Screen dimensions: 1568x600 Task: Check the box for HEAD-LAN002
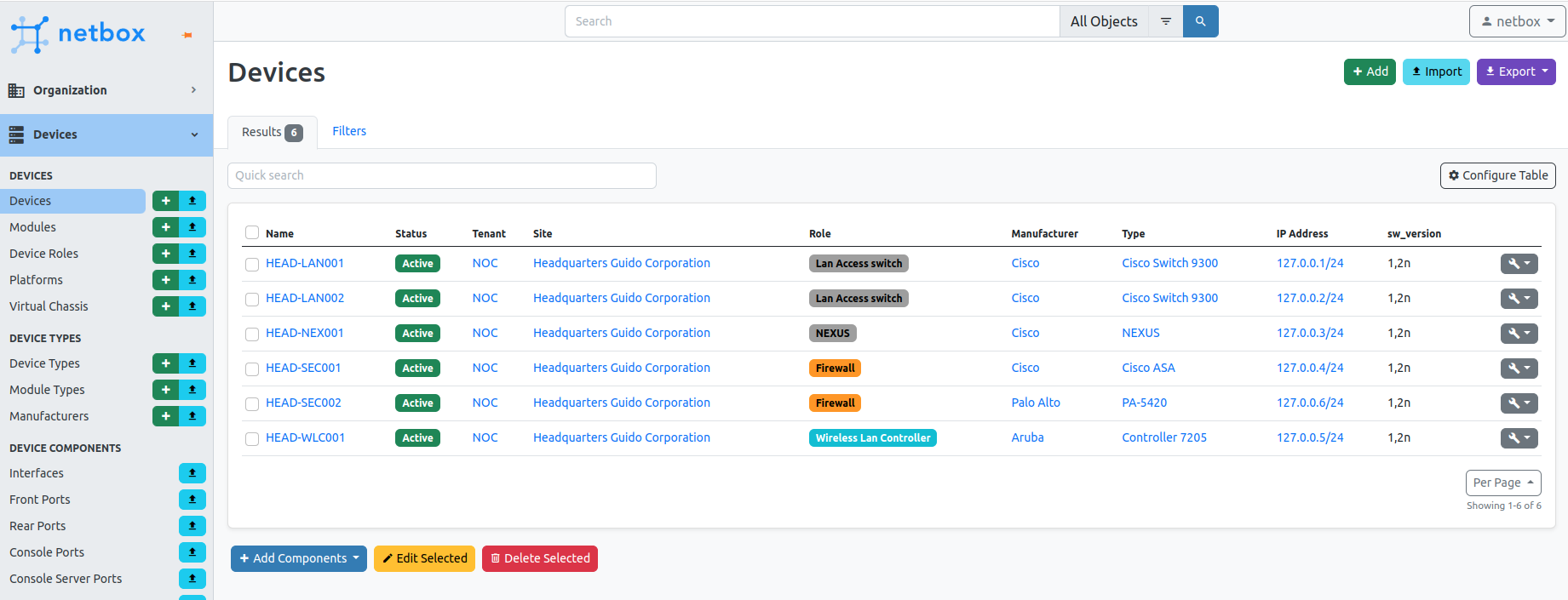pos(252,300)
